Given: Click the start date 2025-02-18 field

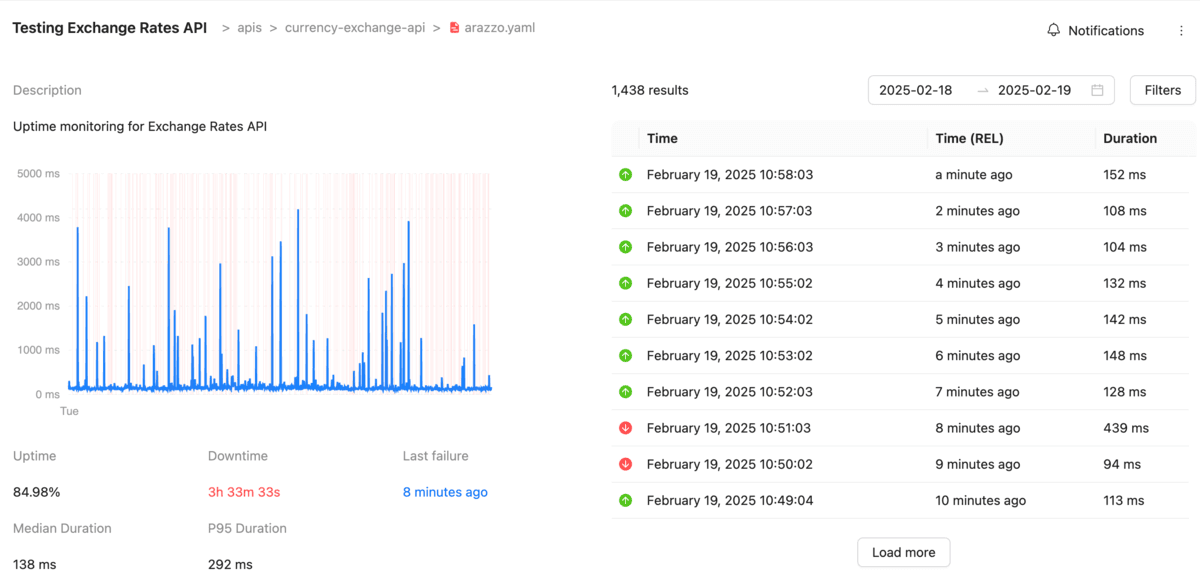Looking at the screenshot, I should [x=915, y=90].
